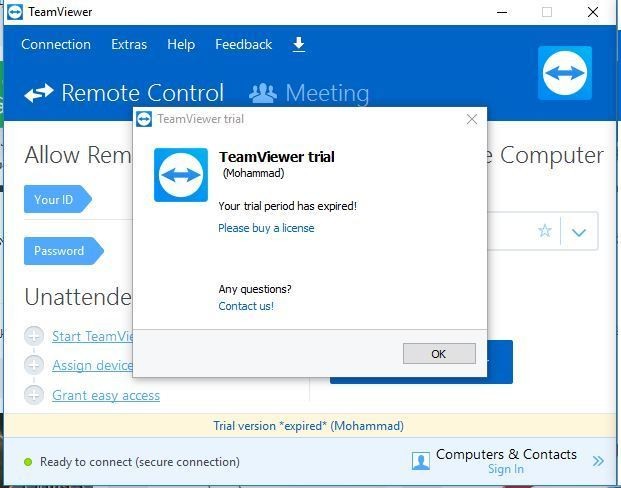Open the Extras menu
The width and height of the screenshot is (621, 488).
(x=129, y=44)
